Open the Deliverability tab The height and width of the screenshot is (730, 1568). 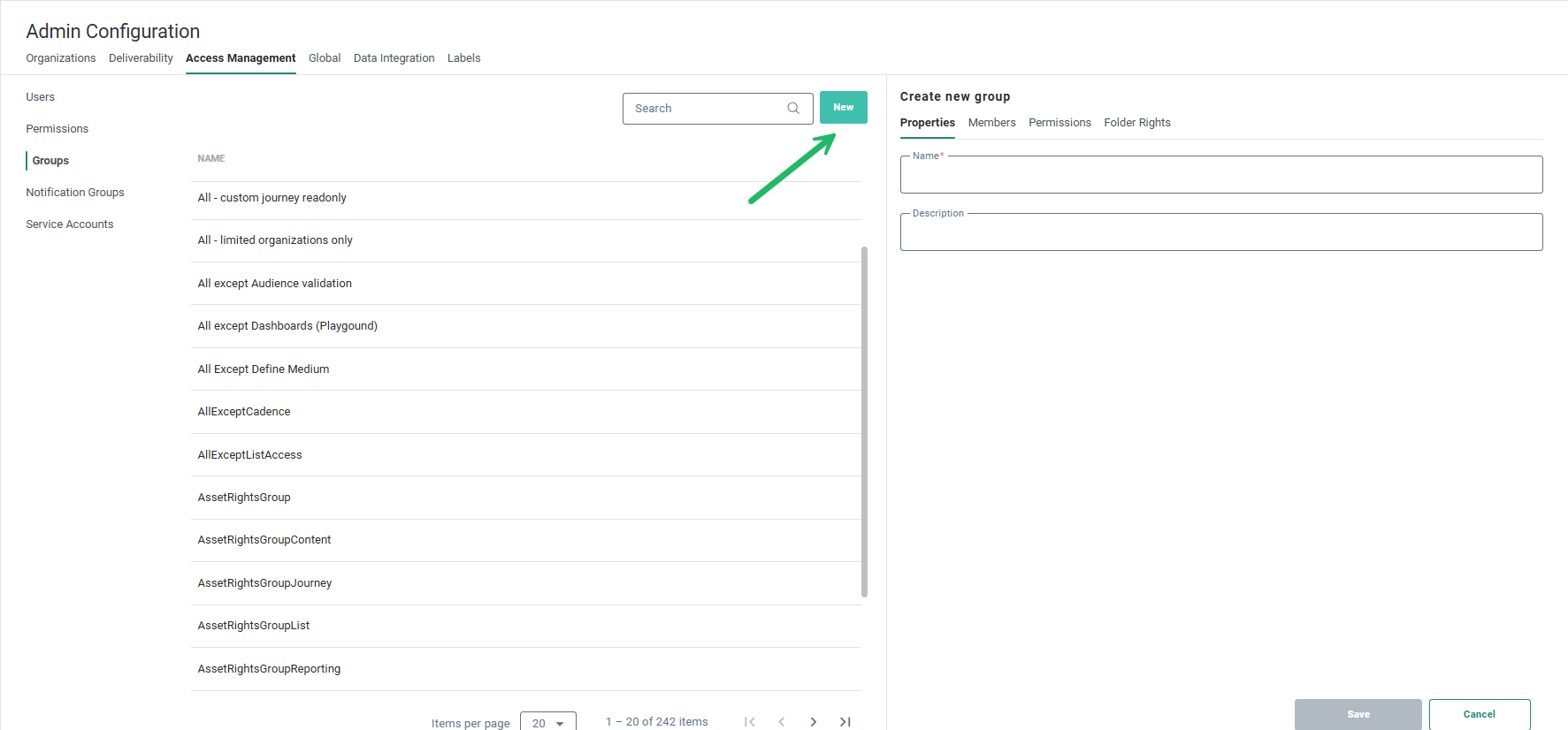[141, 58]
